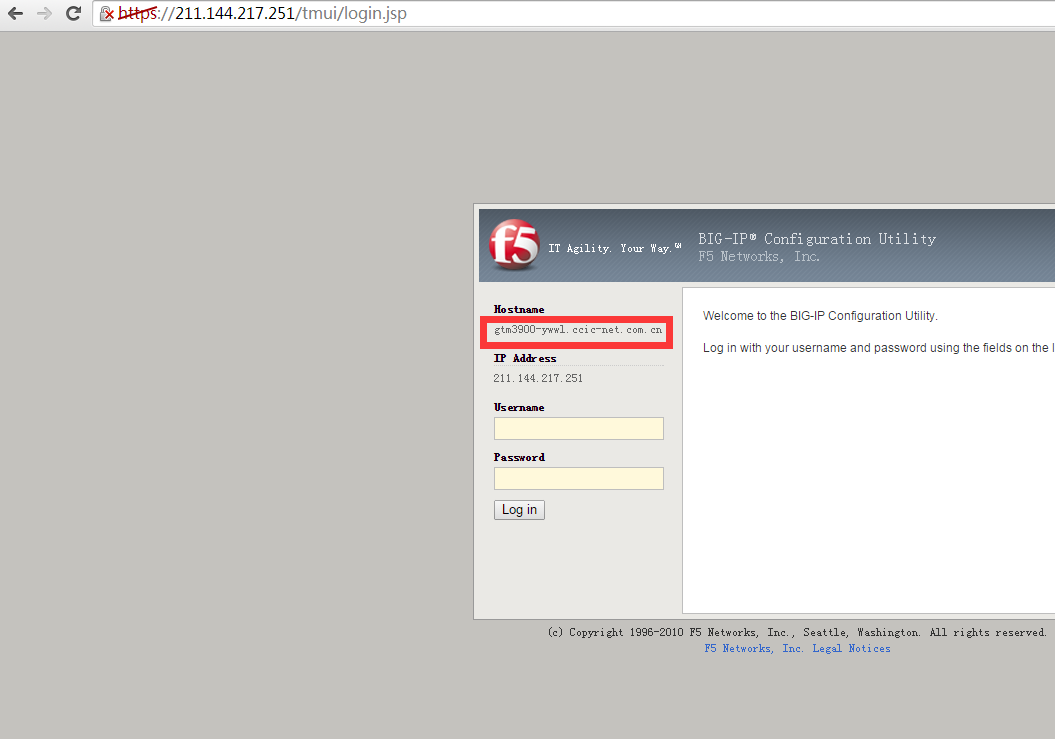
Task: Click the Log in button
Action: (519, 510)
